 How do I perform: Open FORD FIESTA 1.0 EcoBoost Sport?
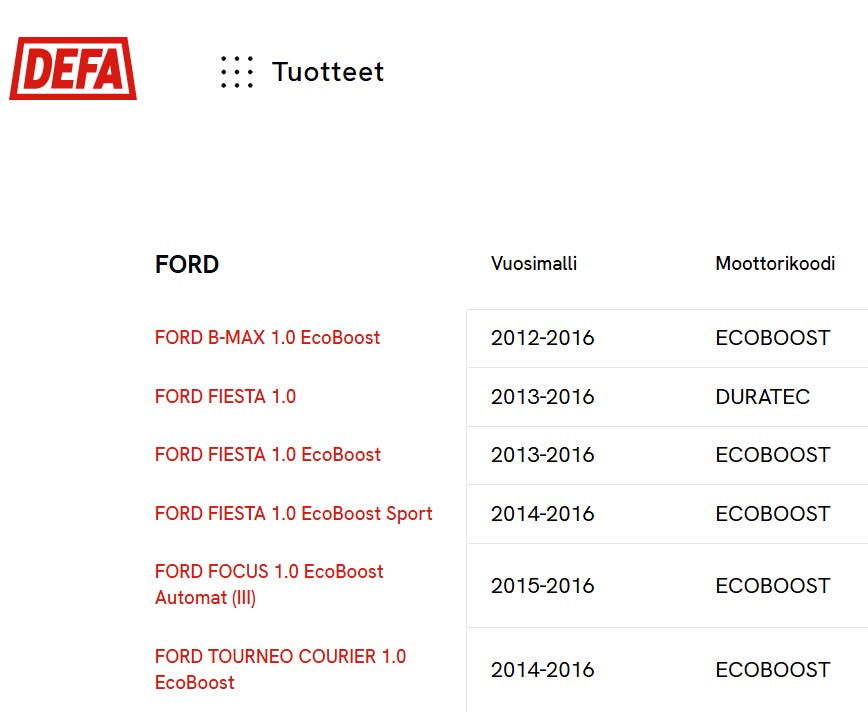(293, 514)
